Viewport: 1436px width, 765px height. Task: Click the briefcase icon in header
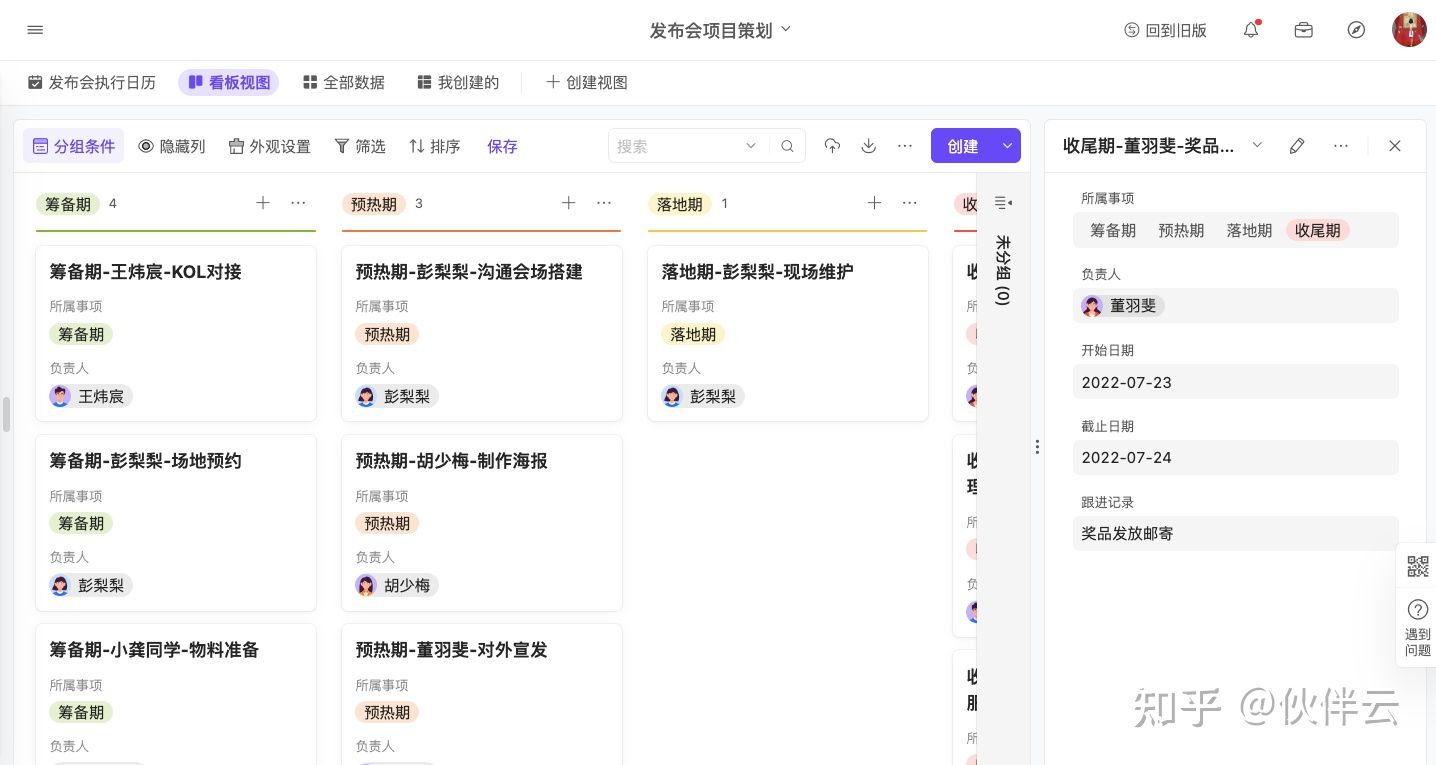pos(1303,30)
